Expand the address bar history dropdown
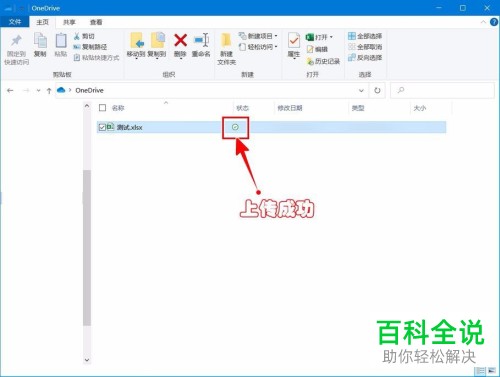The width and height of the screenshot is (500, 377). [x=361, y=90]
